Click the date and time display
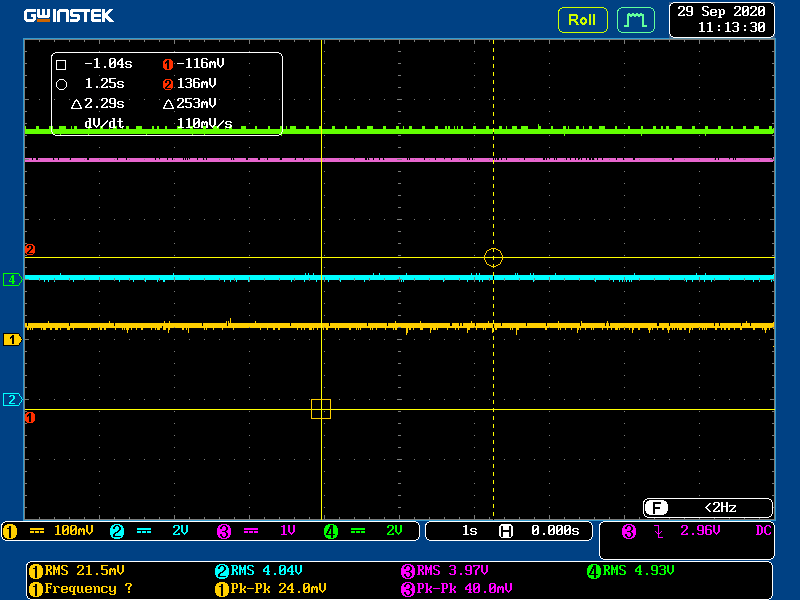800x600 pixels. point(721,19)
